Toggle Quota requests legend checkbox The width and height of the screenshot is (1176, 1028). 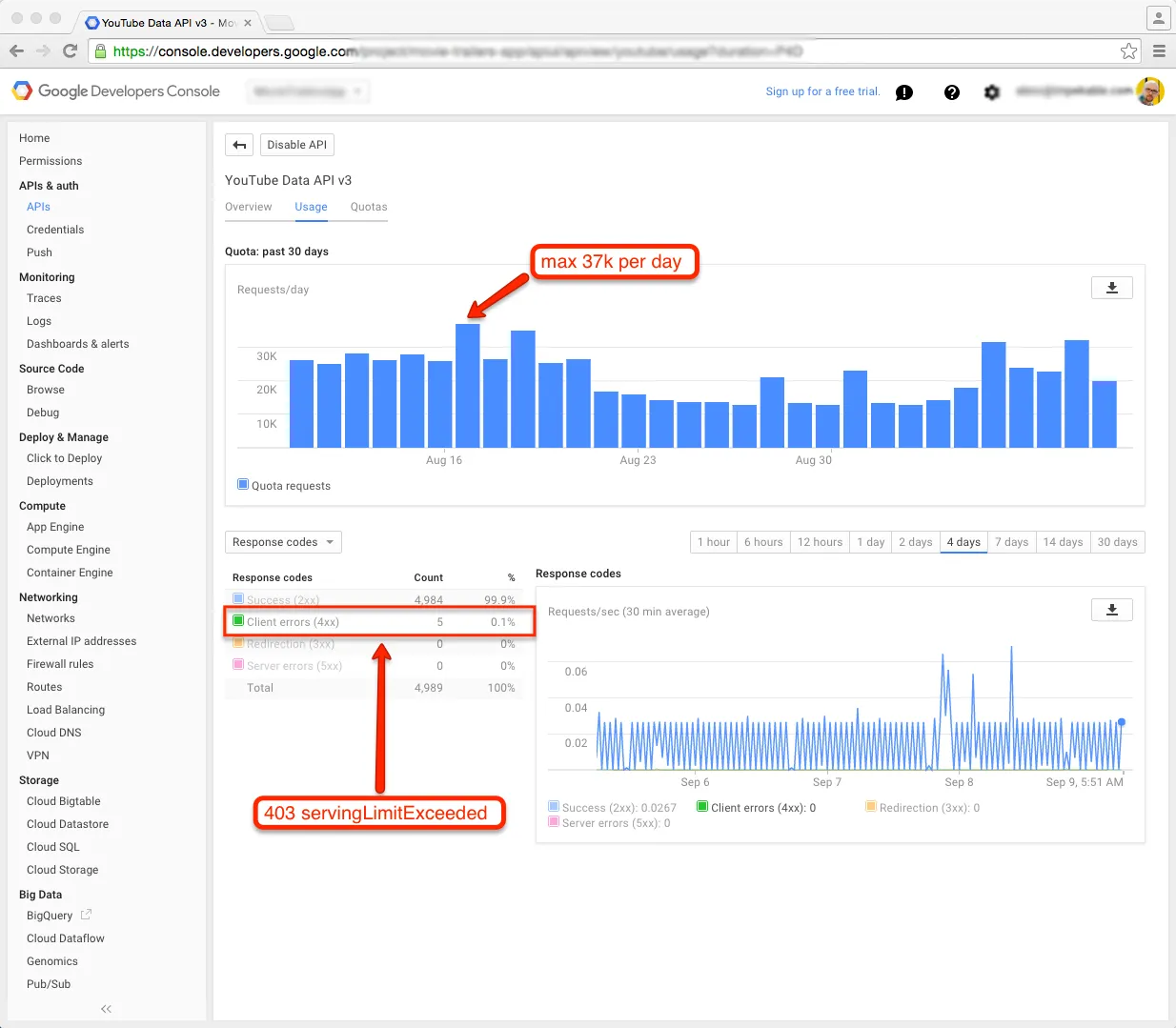[x=243, y=484]
